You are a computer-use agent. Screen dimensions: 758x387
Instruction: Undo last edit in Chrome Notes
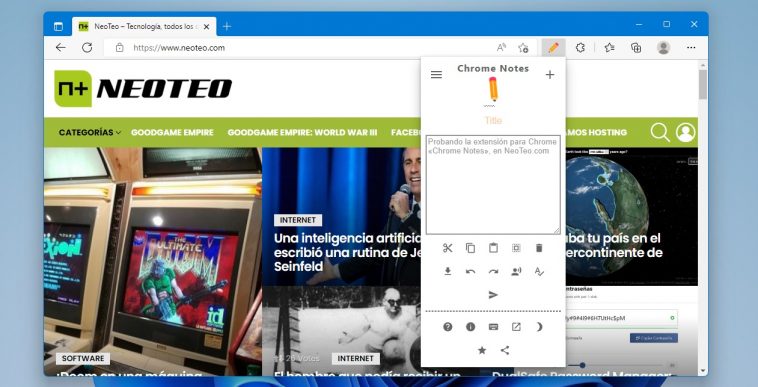click(x=470, y=272)
